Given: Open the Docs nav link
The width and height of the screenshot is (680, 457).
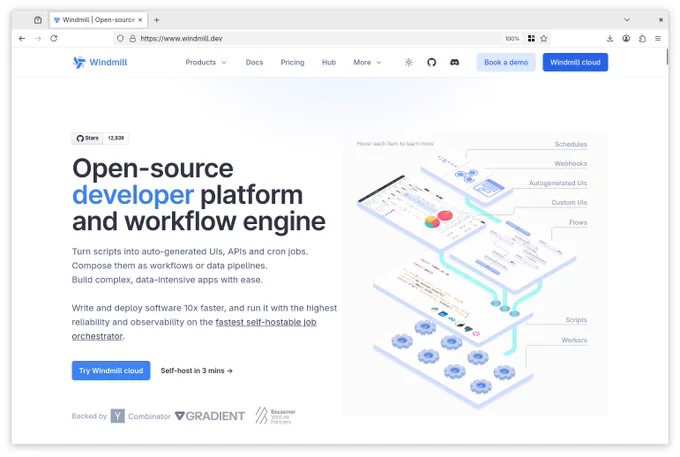Looking at the screenshot, I should pos(254,62).
